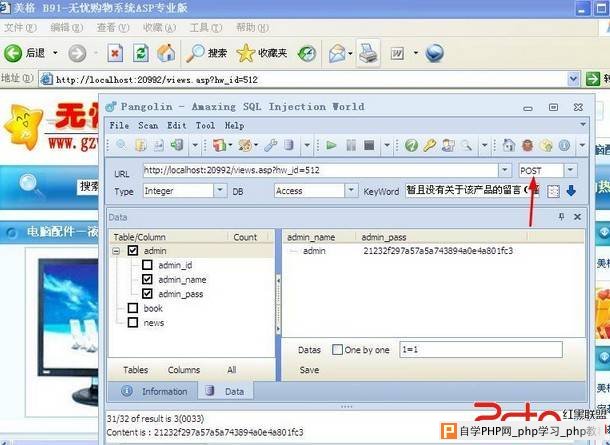
Task: Enable the One by one checkbox
Action: point(337,349)
